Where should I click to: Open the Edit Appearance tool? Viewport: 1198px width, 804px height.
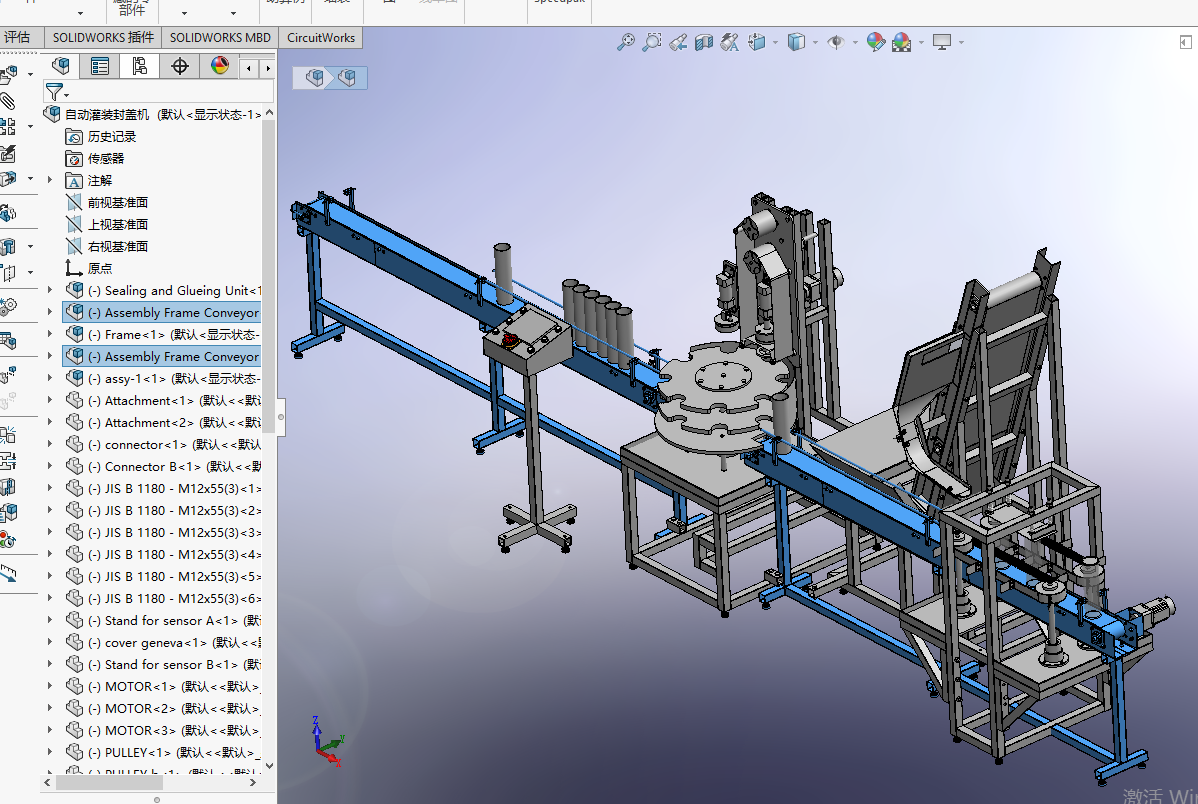(x=876, y=42)
